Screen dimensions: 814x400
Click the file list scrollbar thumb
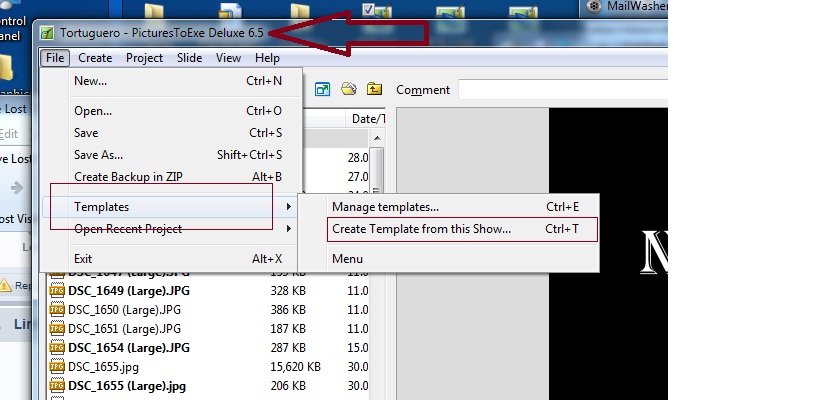click(377, 170)
